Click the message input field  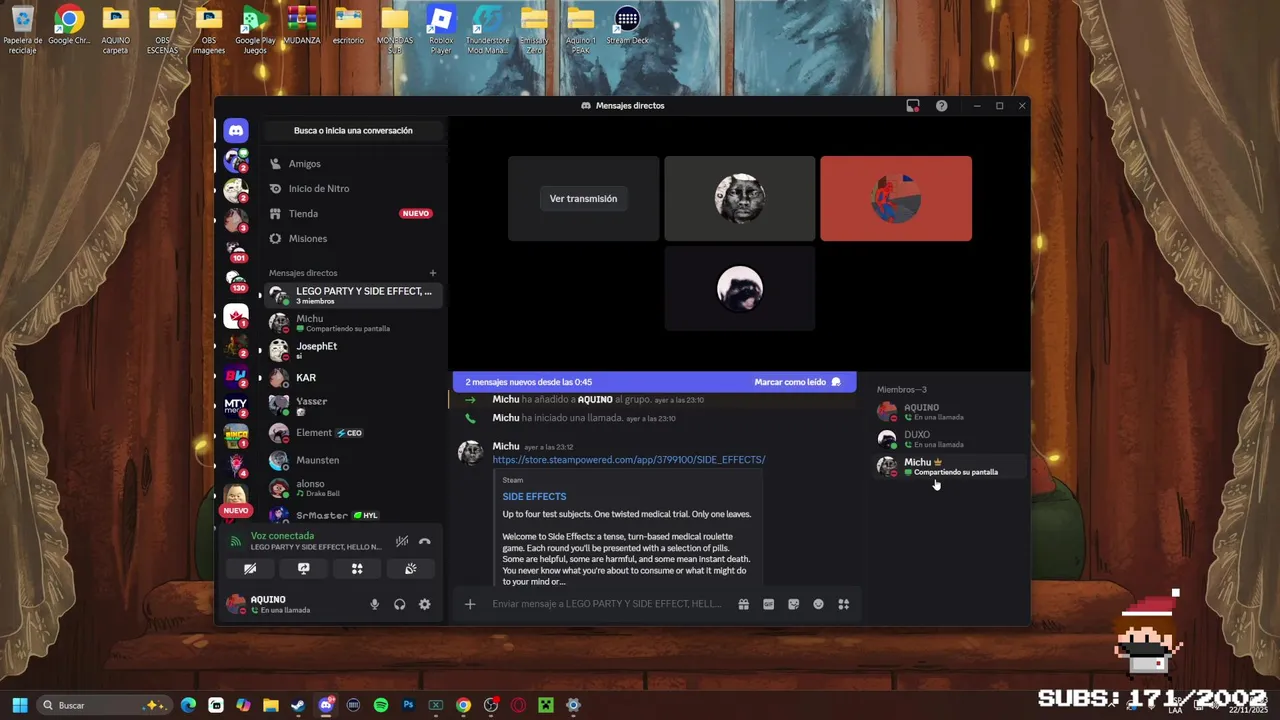tap(607, 604)
